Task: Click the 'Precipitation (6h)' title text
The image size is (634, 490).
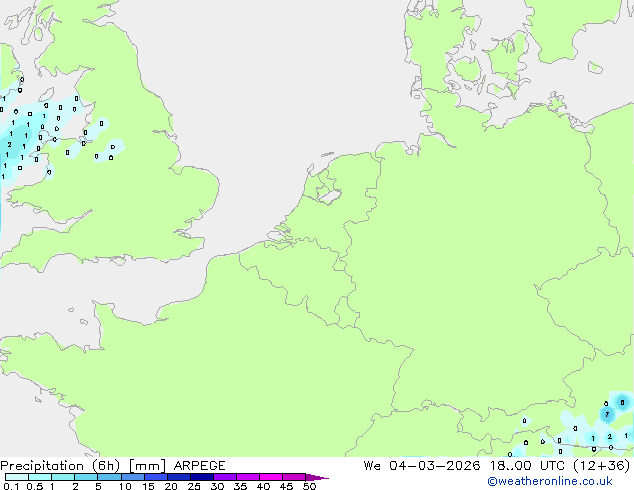Action: click(x=60, y=466)
